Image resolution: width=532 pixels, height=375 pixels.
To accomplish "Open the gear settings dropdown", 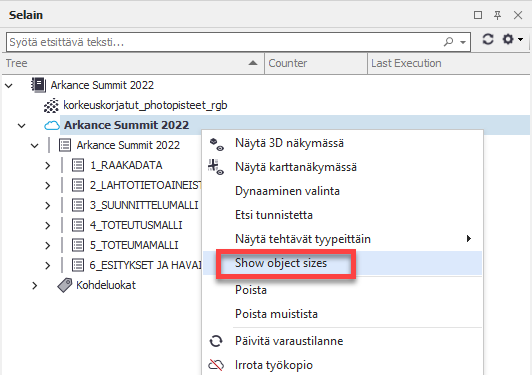I will (x=512, y=39).
